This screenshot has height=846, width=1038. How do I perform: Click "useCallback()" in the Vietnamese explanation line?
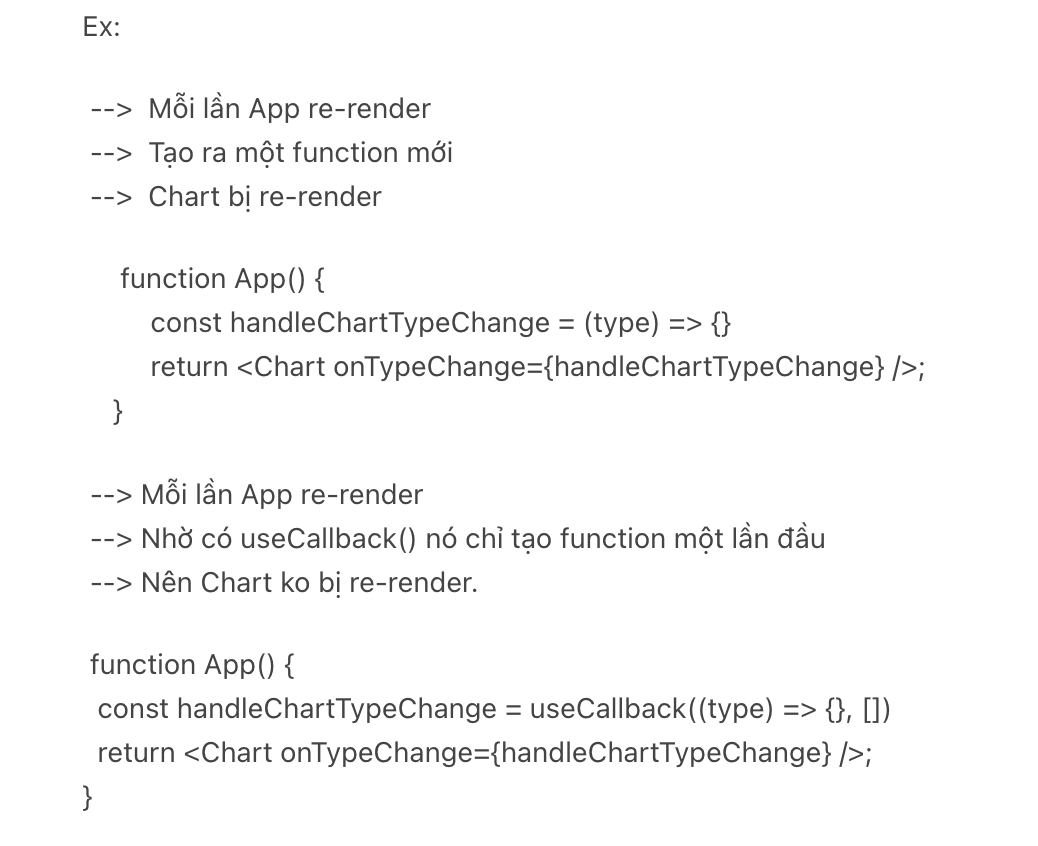pos(328,539)
